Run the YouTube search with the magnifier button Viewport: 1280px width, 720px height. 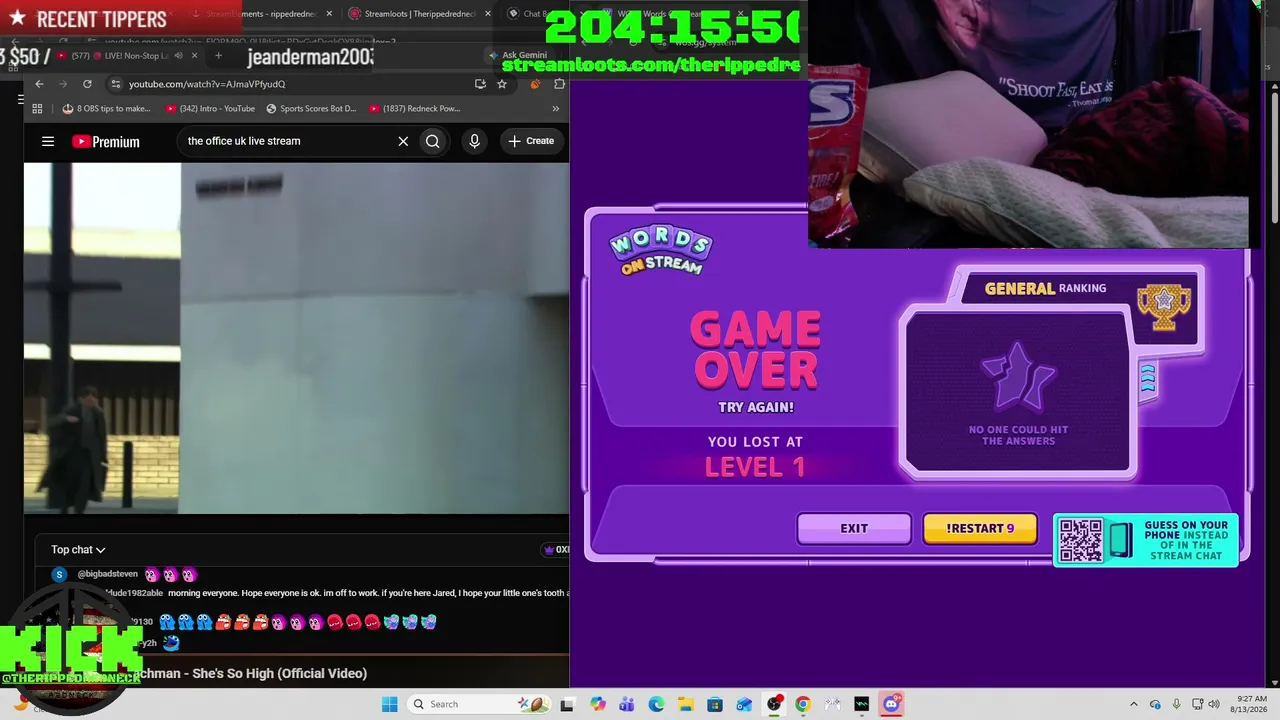point(432,141)
